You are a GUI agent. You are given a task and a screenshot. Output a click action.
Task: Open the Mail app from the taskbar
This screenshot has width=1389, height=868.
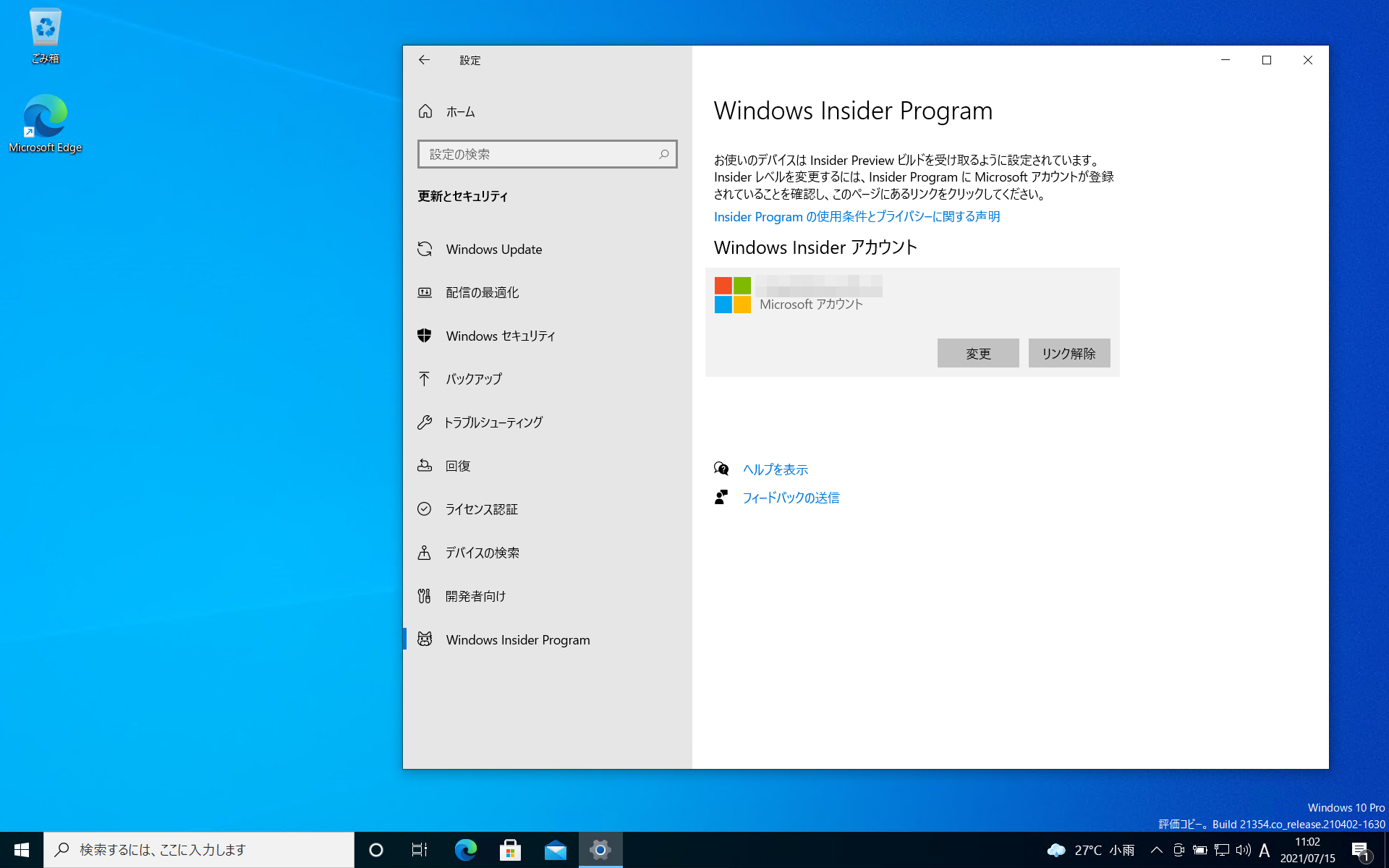coord(556,850)
